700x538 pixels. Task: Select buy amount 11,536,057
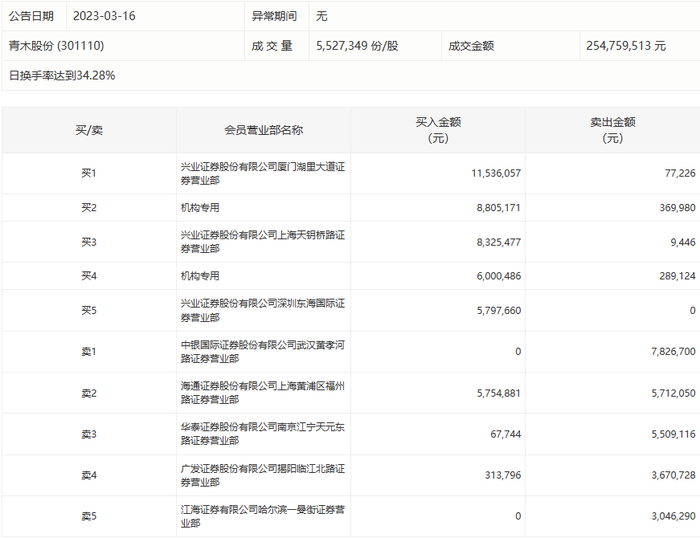click(496, 173)
